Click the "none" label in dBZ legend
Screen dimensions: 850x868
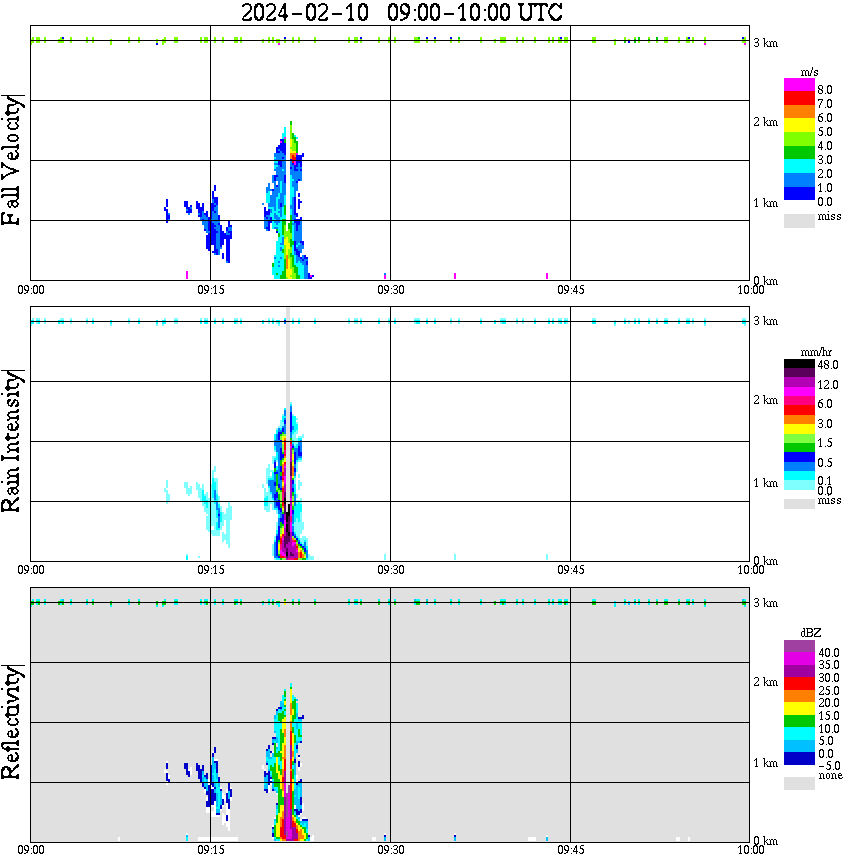pyautogui.click(x=830, y=776)
